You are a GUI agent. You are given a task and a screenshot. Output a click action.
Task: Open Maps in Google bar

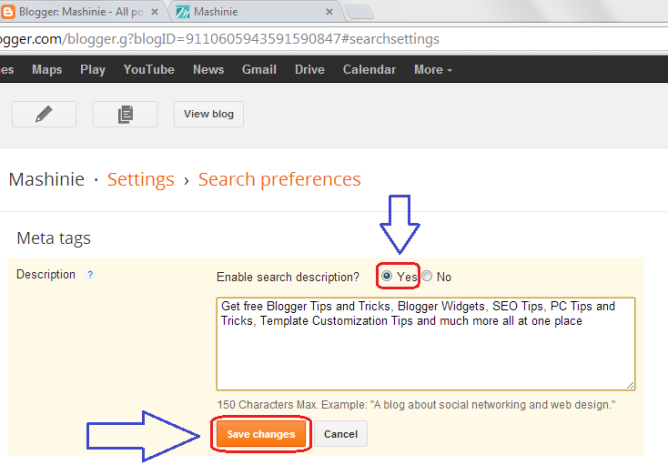(x=47, y=69)
